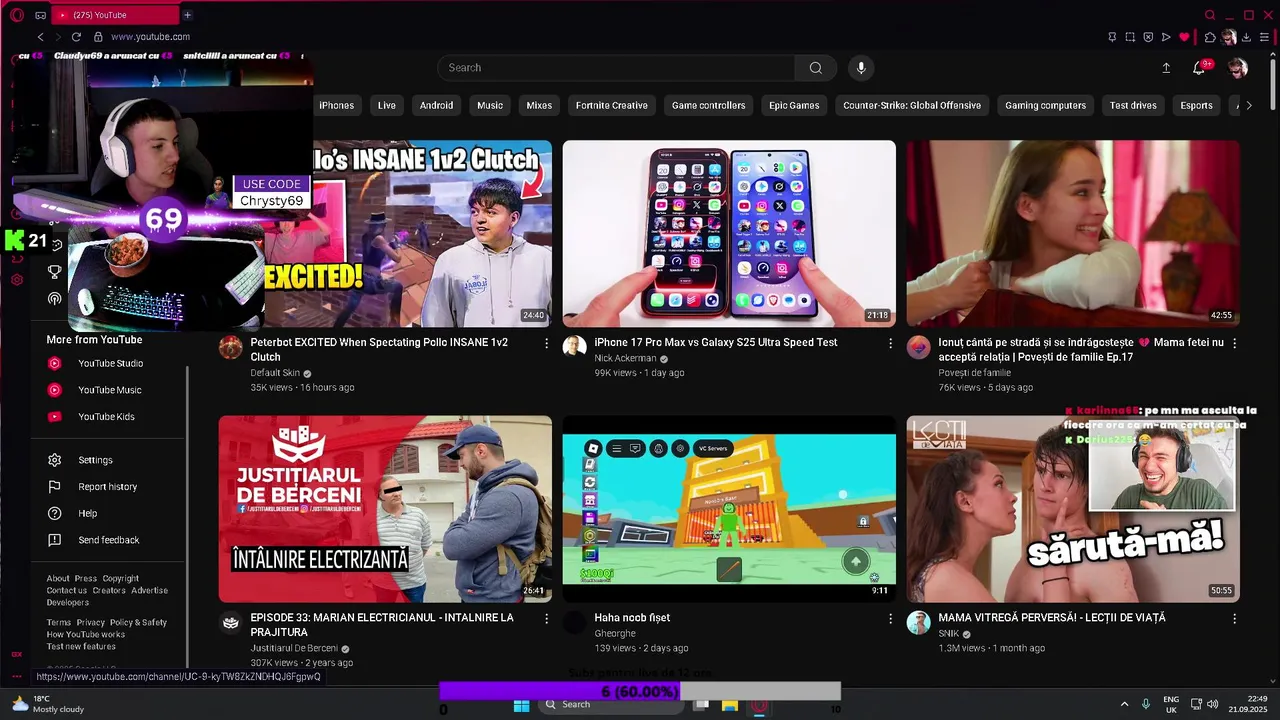
Task: Open Opera easy setup sliders icon
Action: (x=1264, y=37)
